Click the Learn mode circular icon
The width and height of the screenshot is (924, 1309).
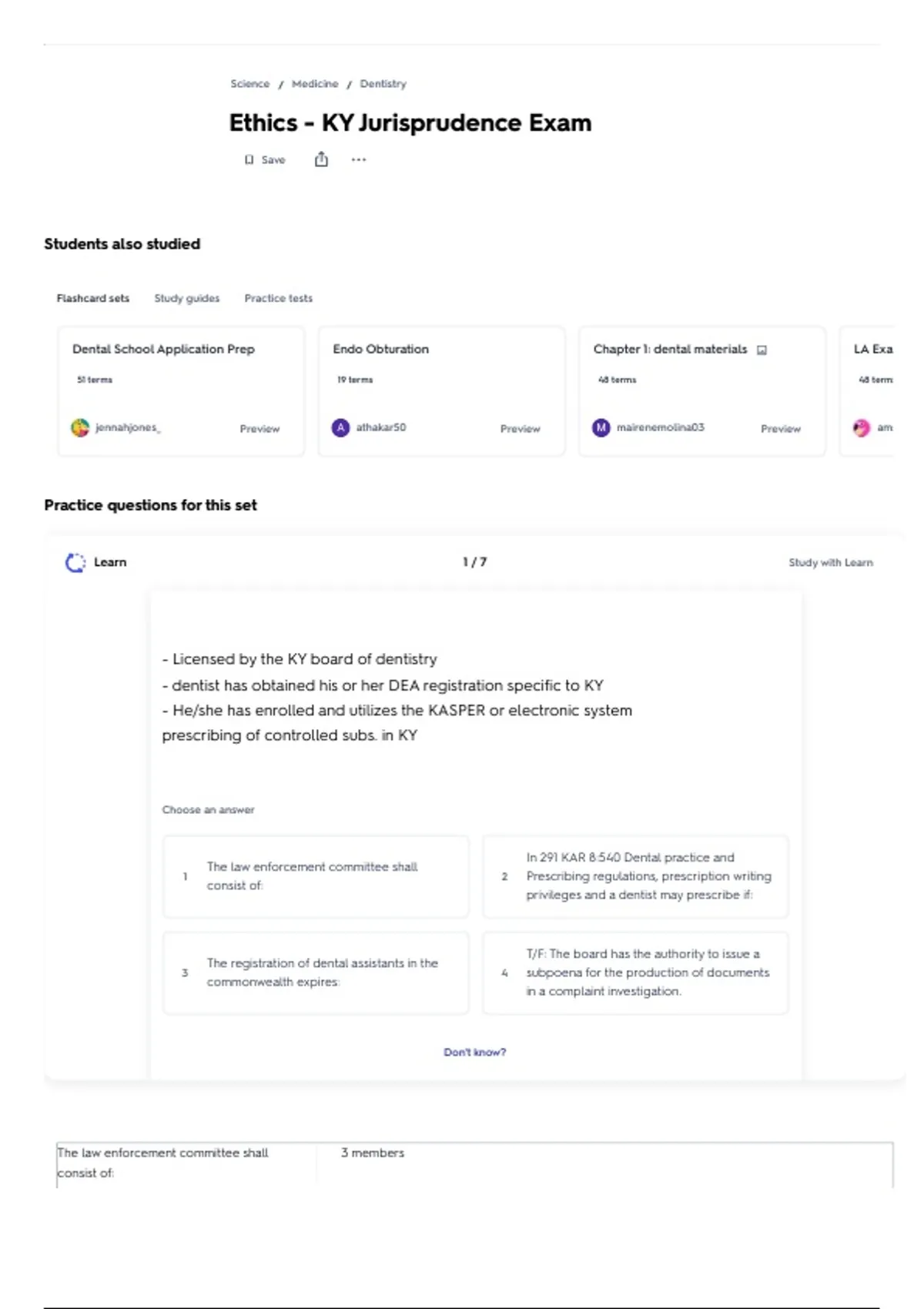pyautogui.click(x=75, y=563)
